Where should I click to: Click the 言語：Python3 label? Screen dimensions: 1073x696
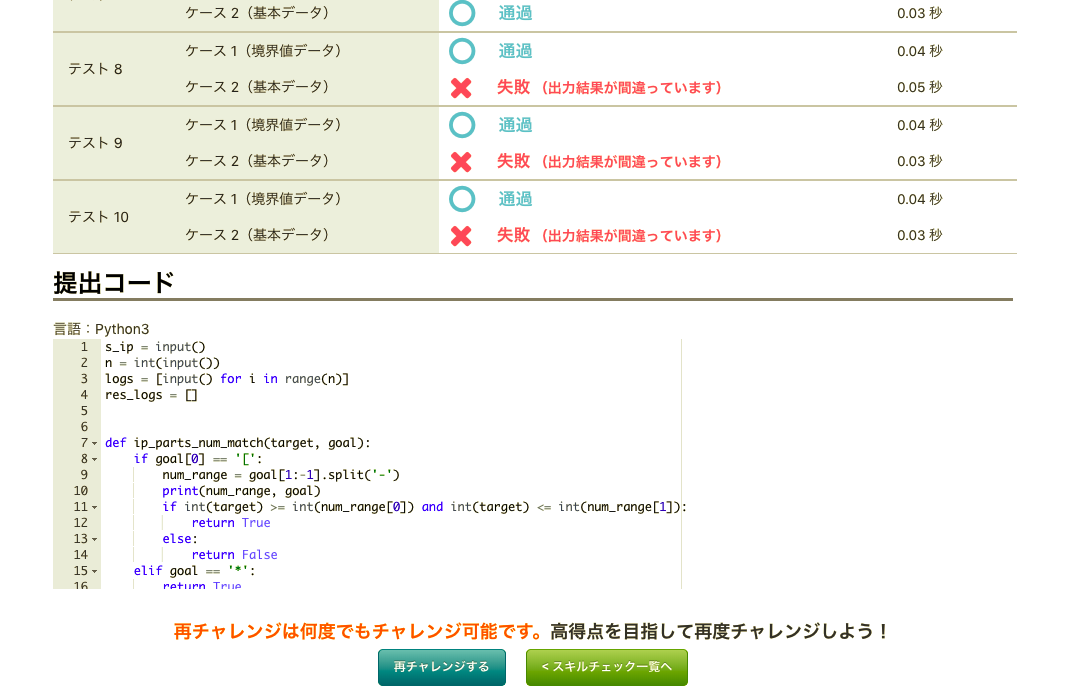101,329
